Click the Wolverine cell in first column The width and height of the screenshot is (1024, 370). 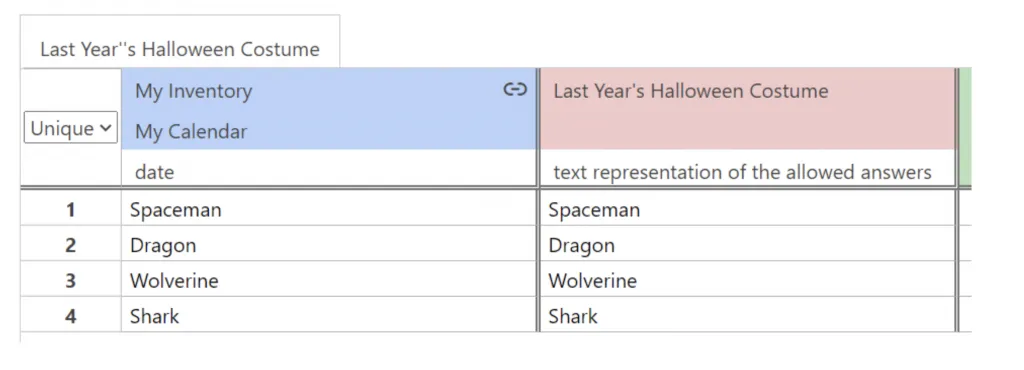click(x=328, y=281)
